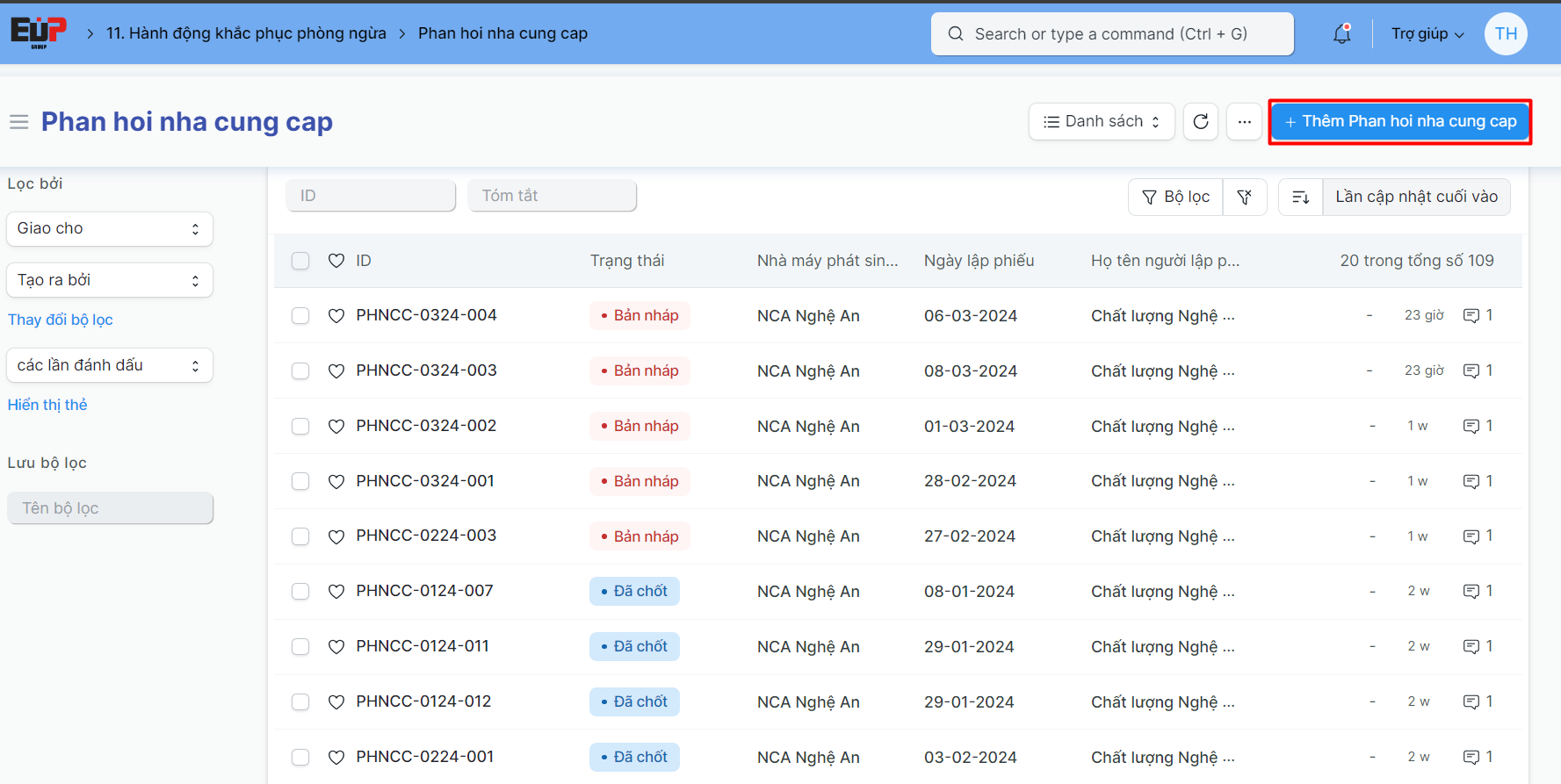The width and height of the screenshot is (1561, 784).
Task: Click the EUP logo home icon
Action: click(x=38, y=32)
